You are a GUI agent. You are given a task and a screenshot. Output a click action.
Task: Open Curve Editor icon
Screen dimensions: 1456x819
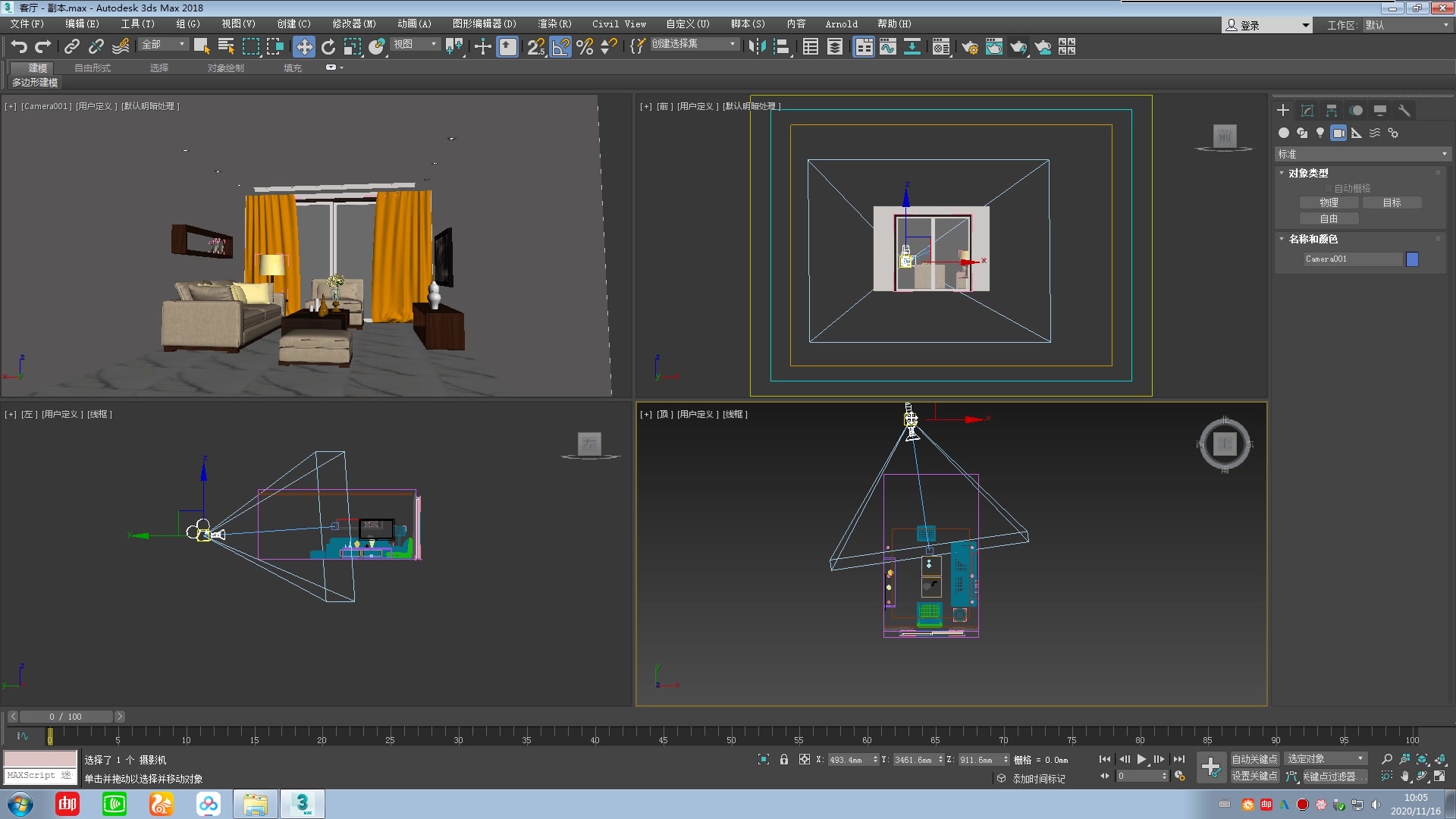tap(888, 47)
